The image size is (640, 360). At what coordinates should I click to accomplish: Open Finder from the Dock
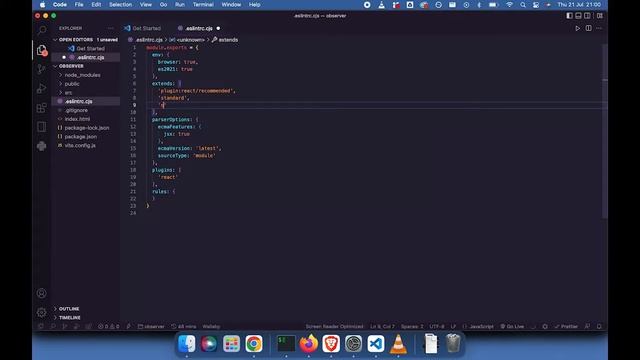tap(187, 344)
